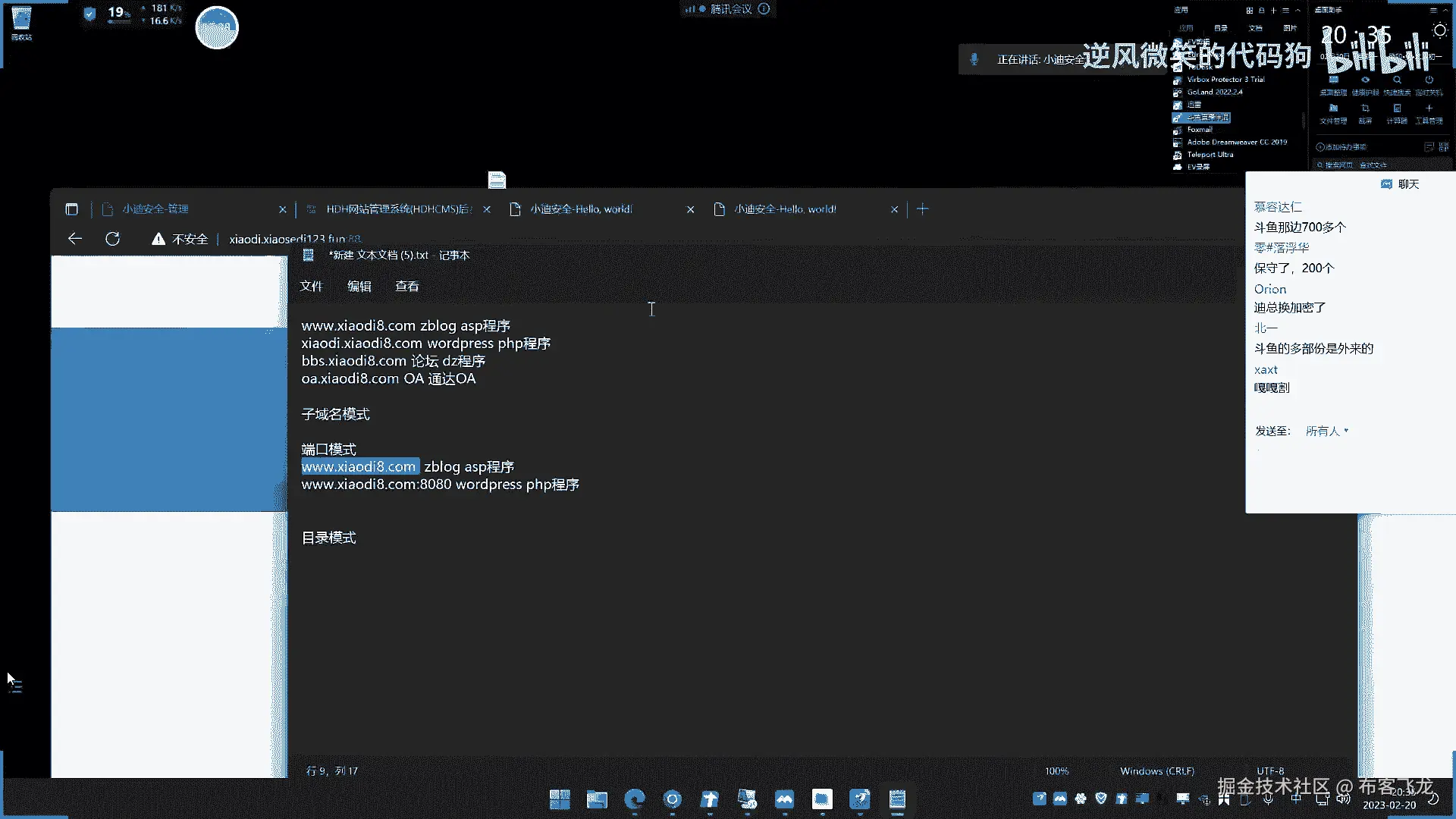
Task: Open the Windows Start menu
Action: point(560,799)
